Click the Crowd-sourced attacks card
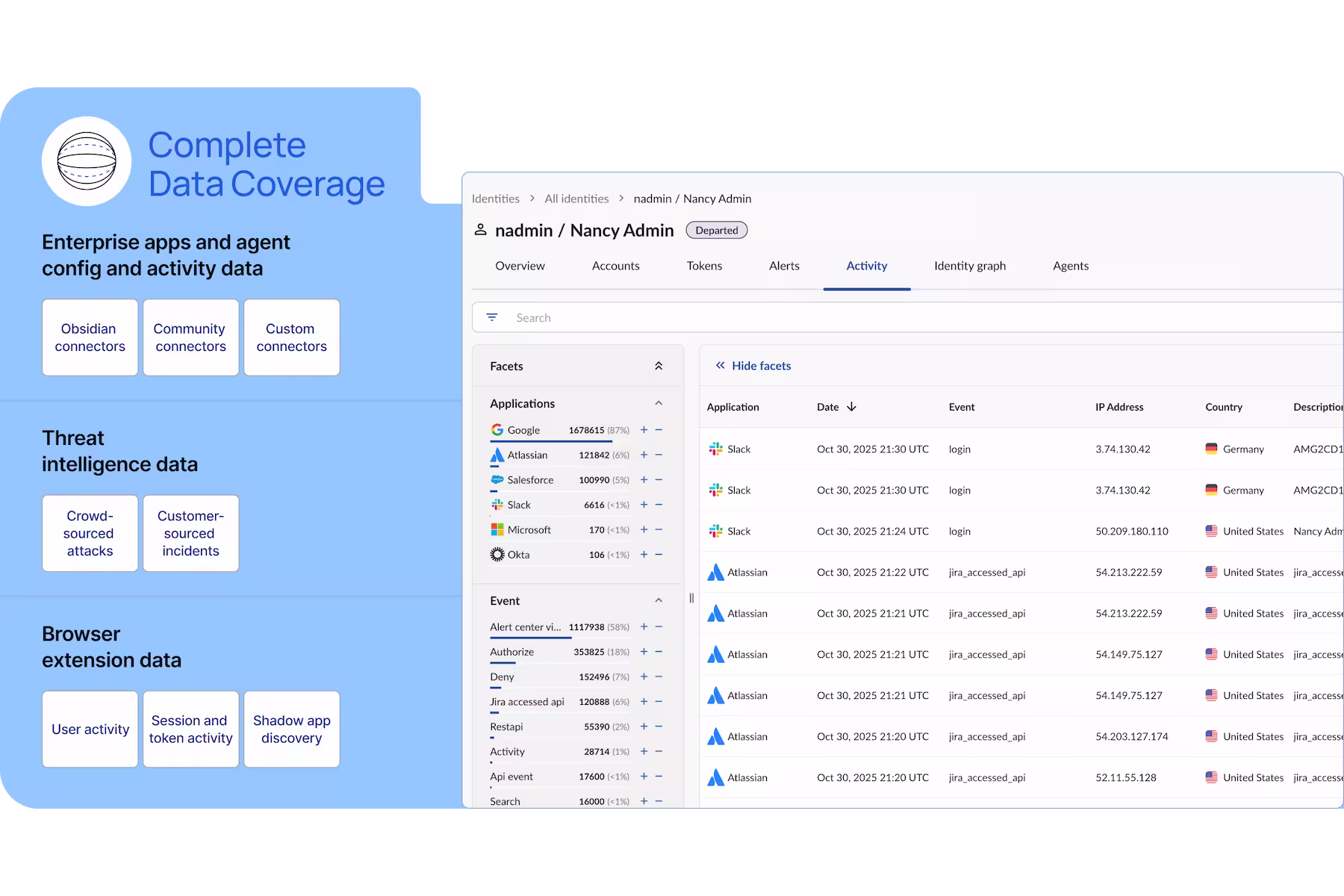This screenshot has width=1344, height=896. tap(90, 533)
